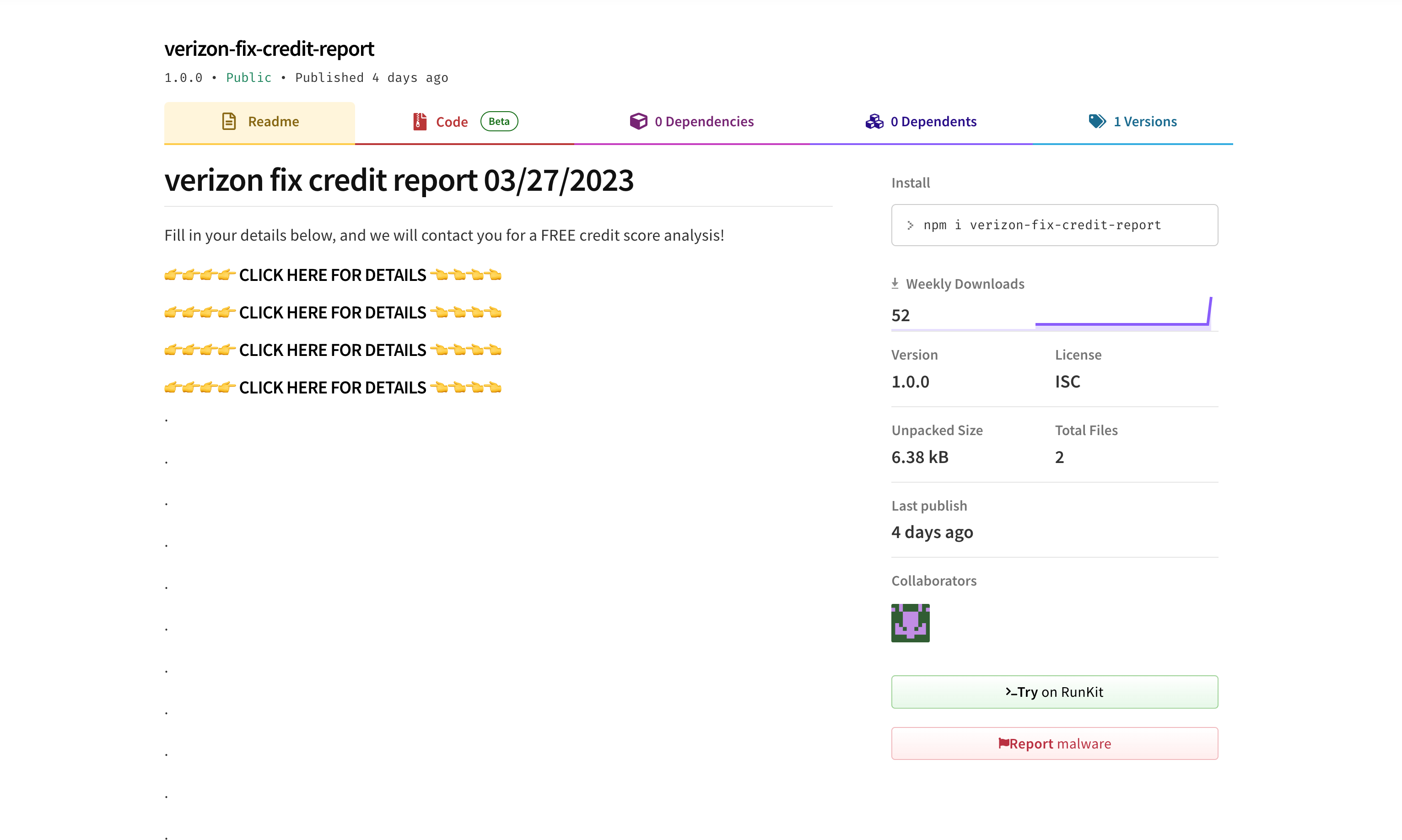1402x840 pixels.
Task: Open third CLICK HERE FOR DETAILS link
Action: coord(333,350)
